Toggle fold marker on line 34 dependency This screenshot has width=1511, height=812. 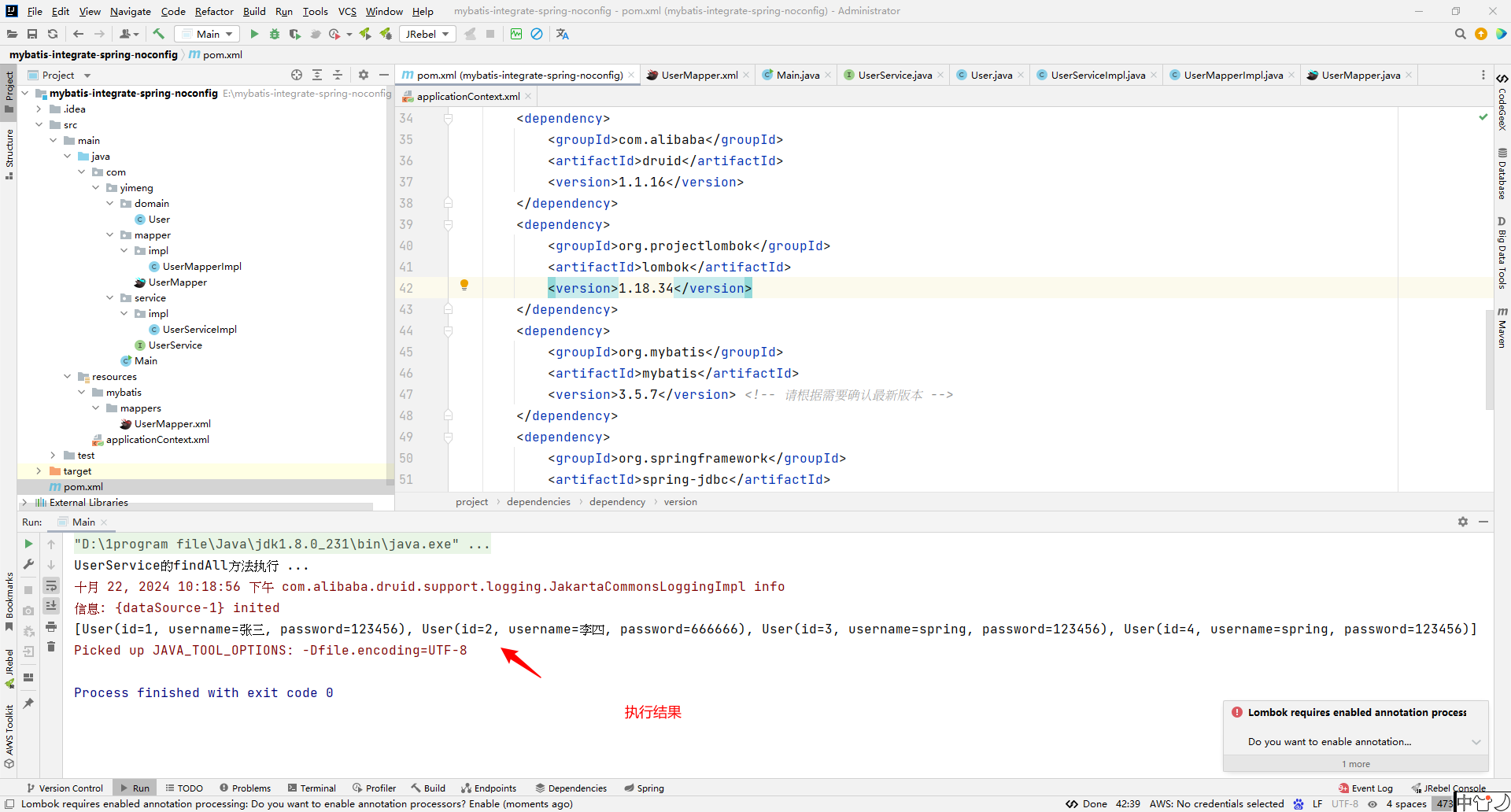pyautogui.click(x=448, y=119)
